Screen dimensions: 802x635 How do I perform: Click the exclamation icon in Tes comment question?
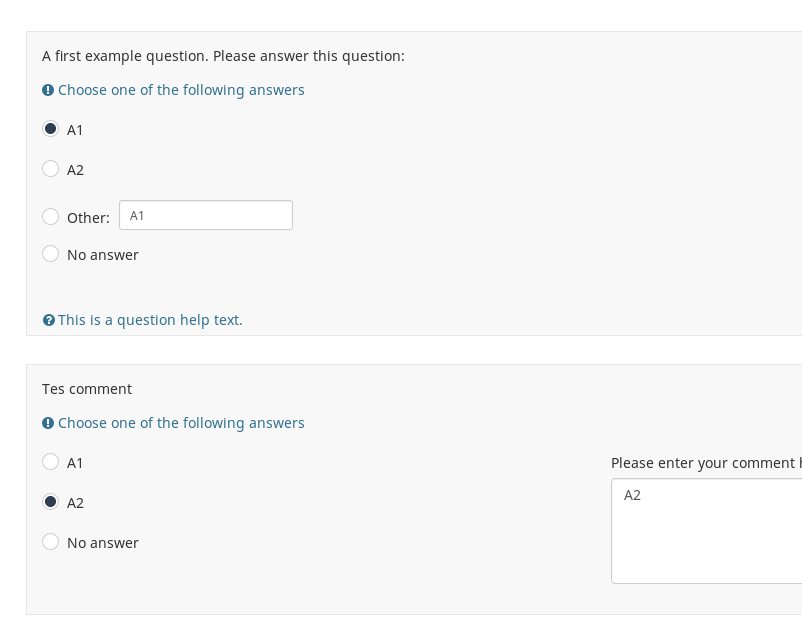(48, 423)
